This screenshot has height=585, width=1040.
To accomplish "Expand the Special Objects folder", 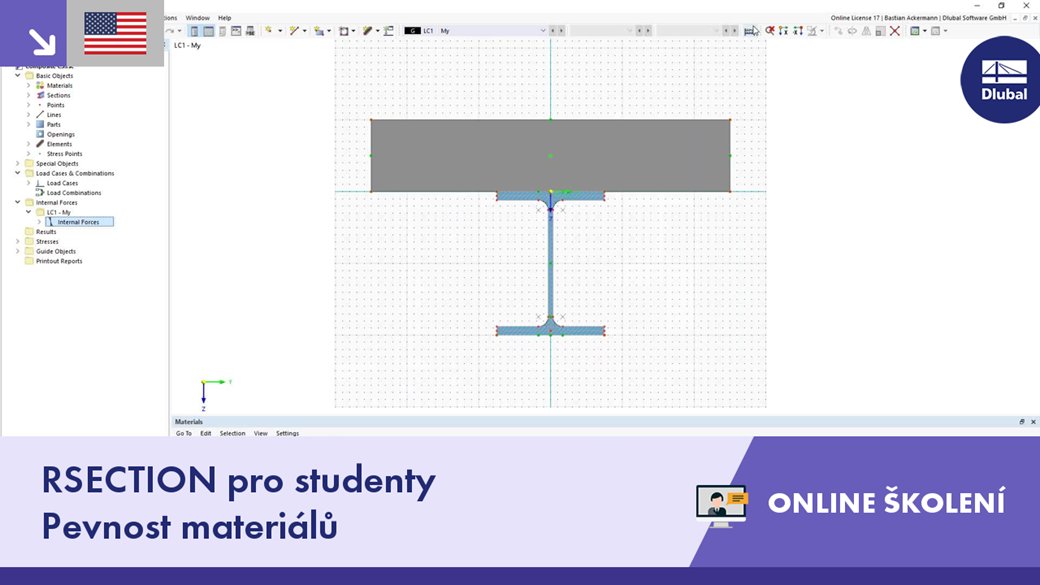I will pyautogui.click(x=18, y=163).
